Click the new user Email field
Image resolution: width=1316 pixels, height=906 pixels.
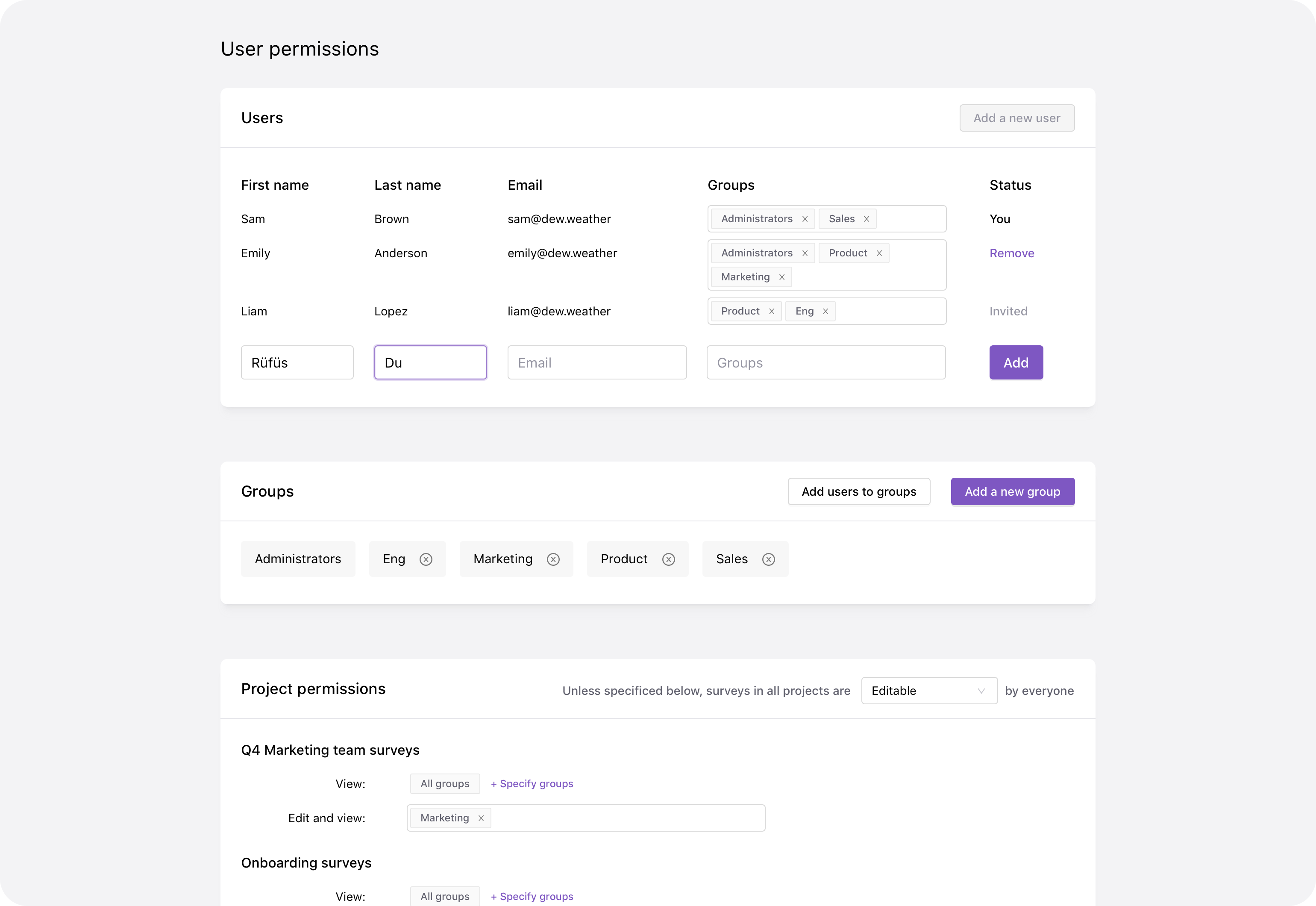pos(597,363)
